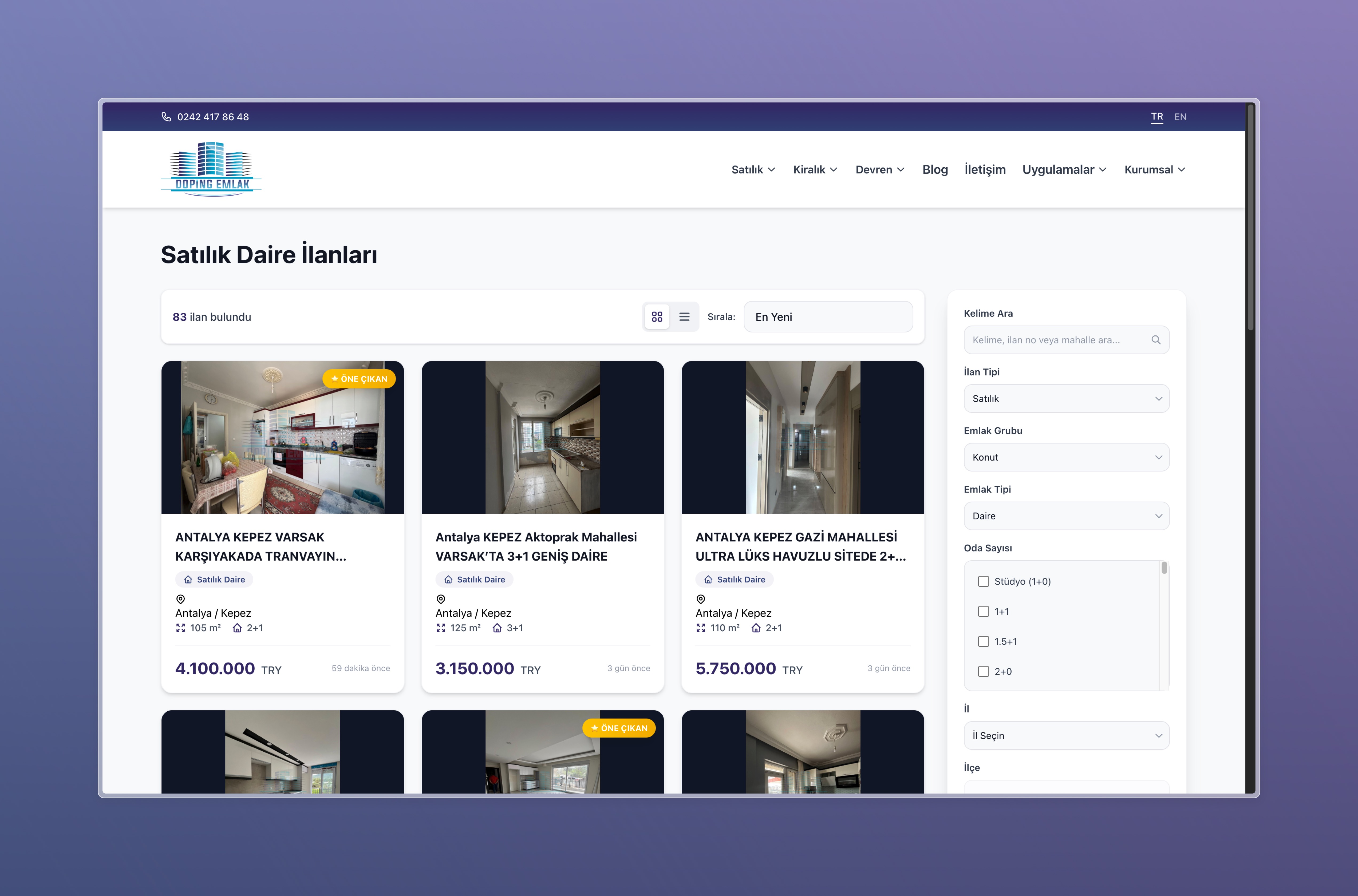Click the home icon in the second listing's Satılık Daire tag

tap(448, 580)
